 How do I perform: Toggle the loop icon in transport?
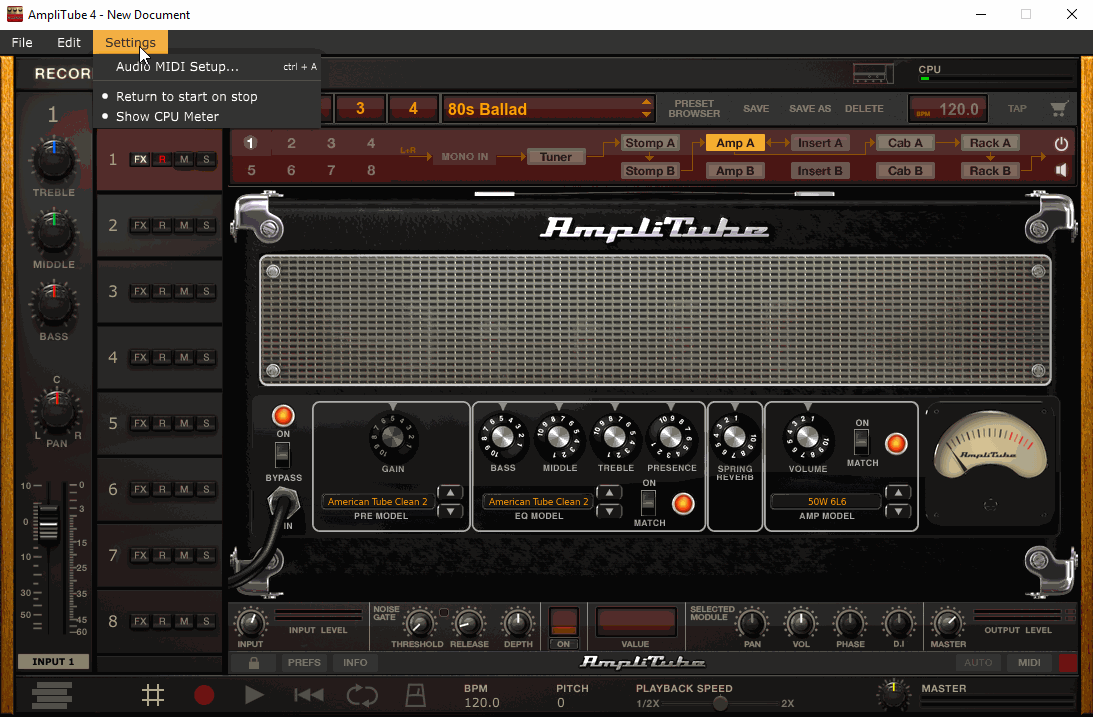[x=362, y=695]
